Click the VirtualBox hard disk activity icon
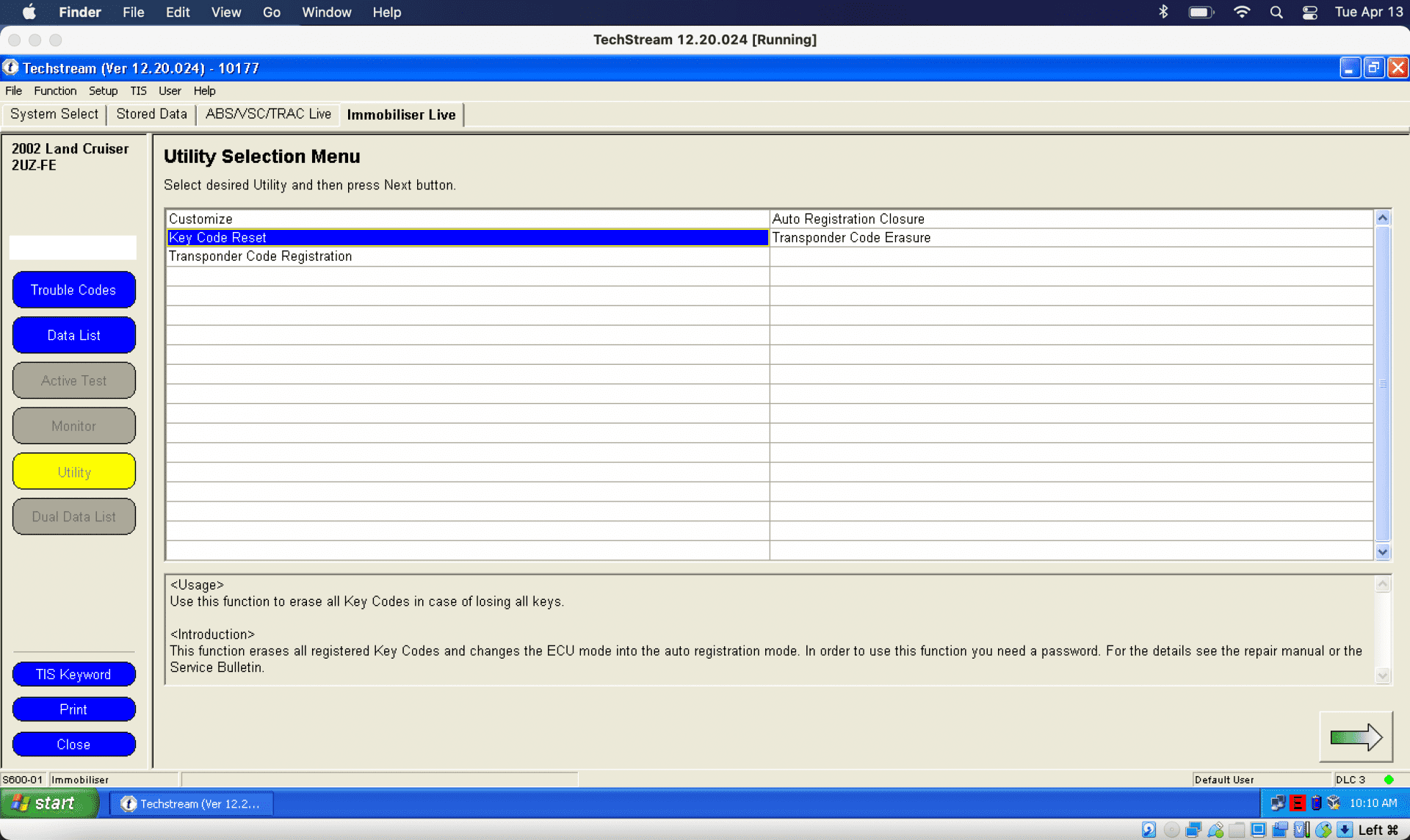The height and width of the screenshot is (840, 1410). point(1149,830)
